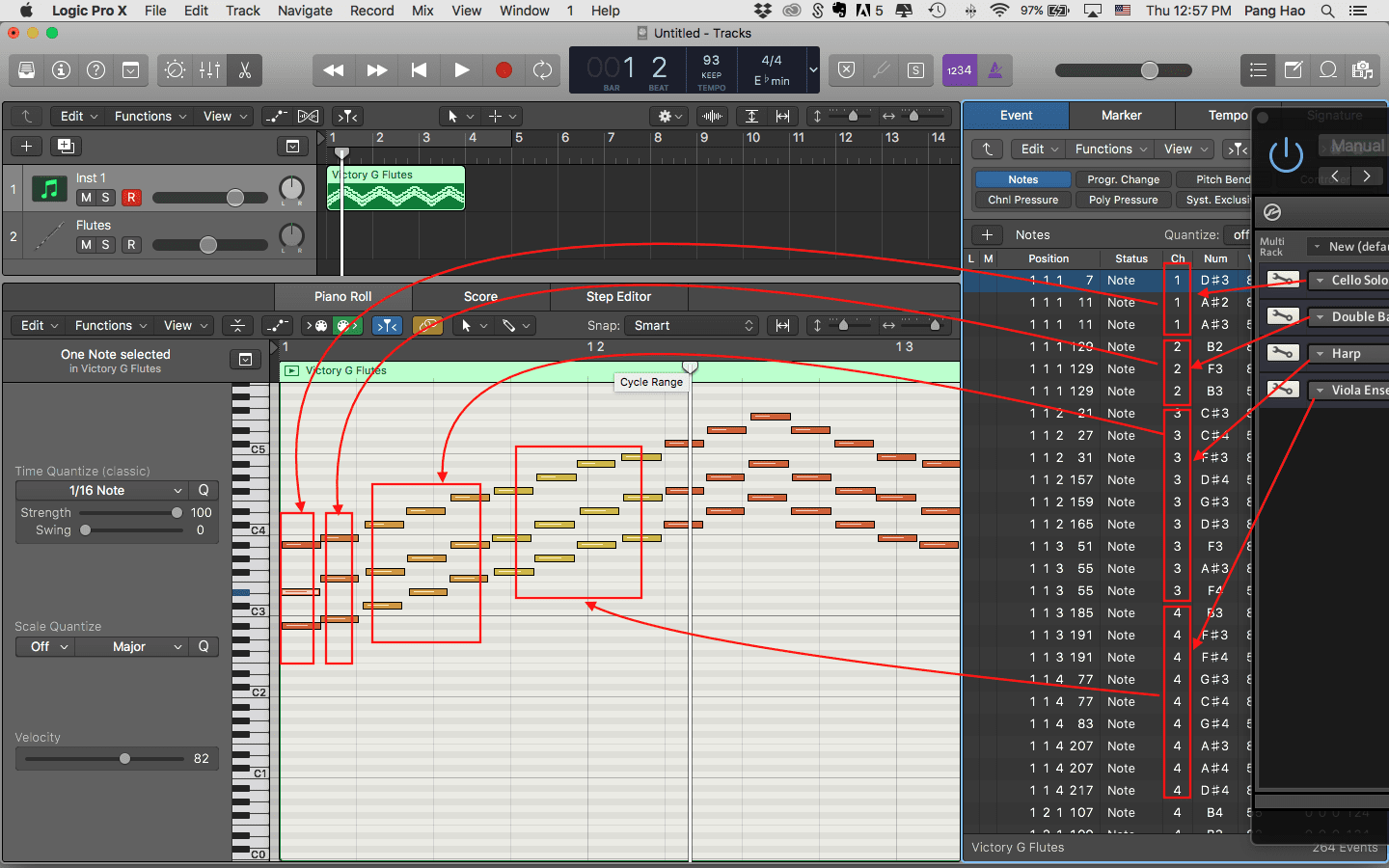Click the Chnl Pressure filter button

[1022, 201]
